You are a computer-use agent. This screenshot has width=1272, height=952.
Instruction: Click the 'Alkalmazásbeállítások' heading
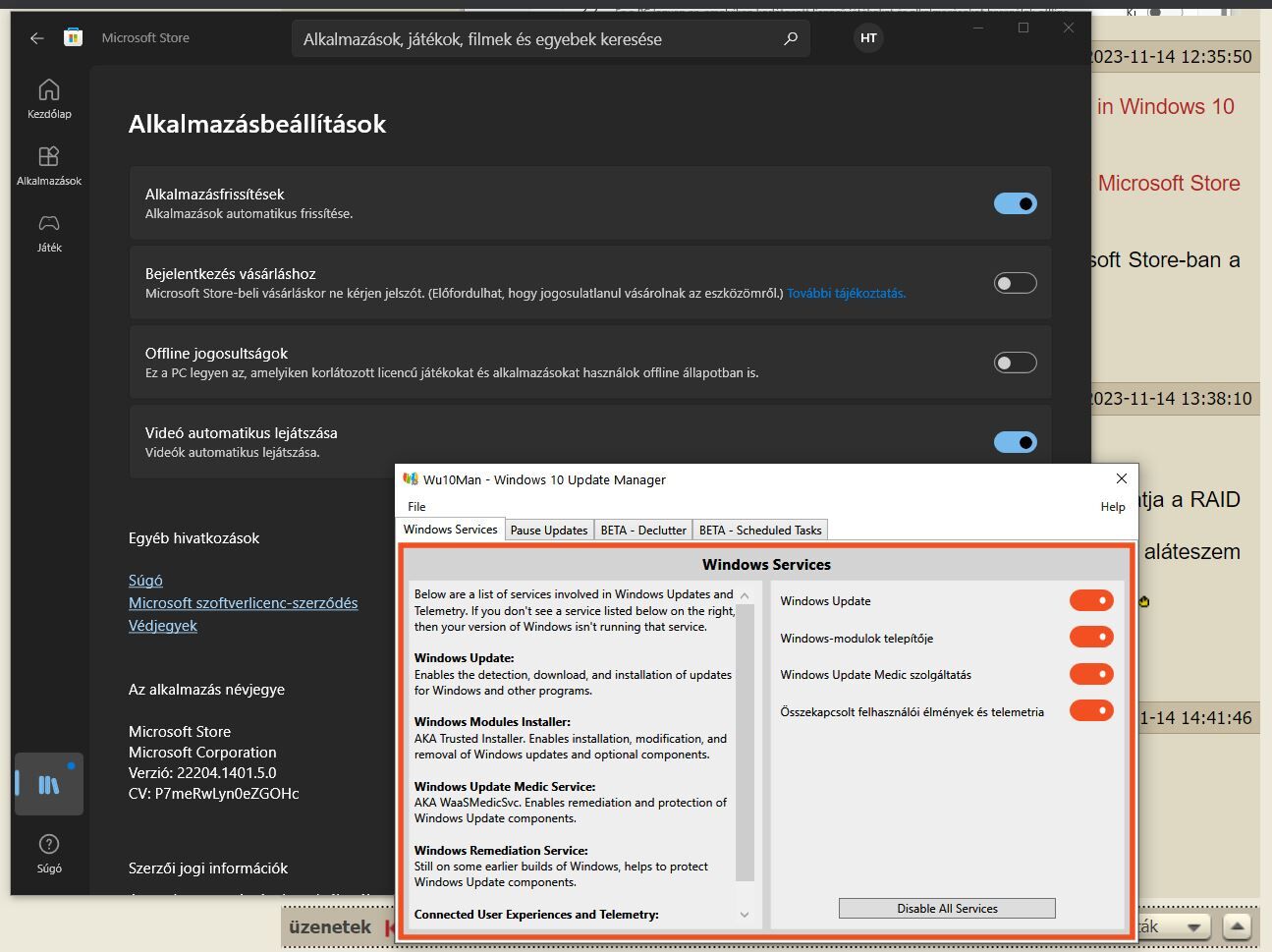(257, 124)
